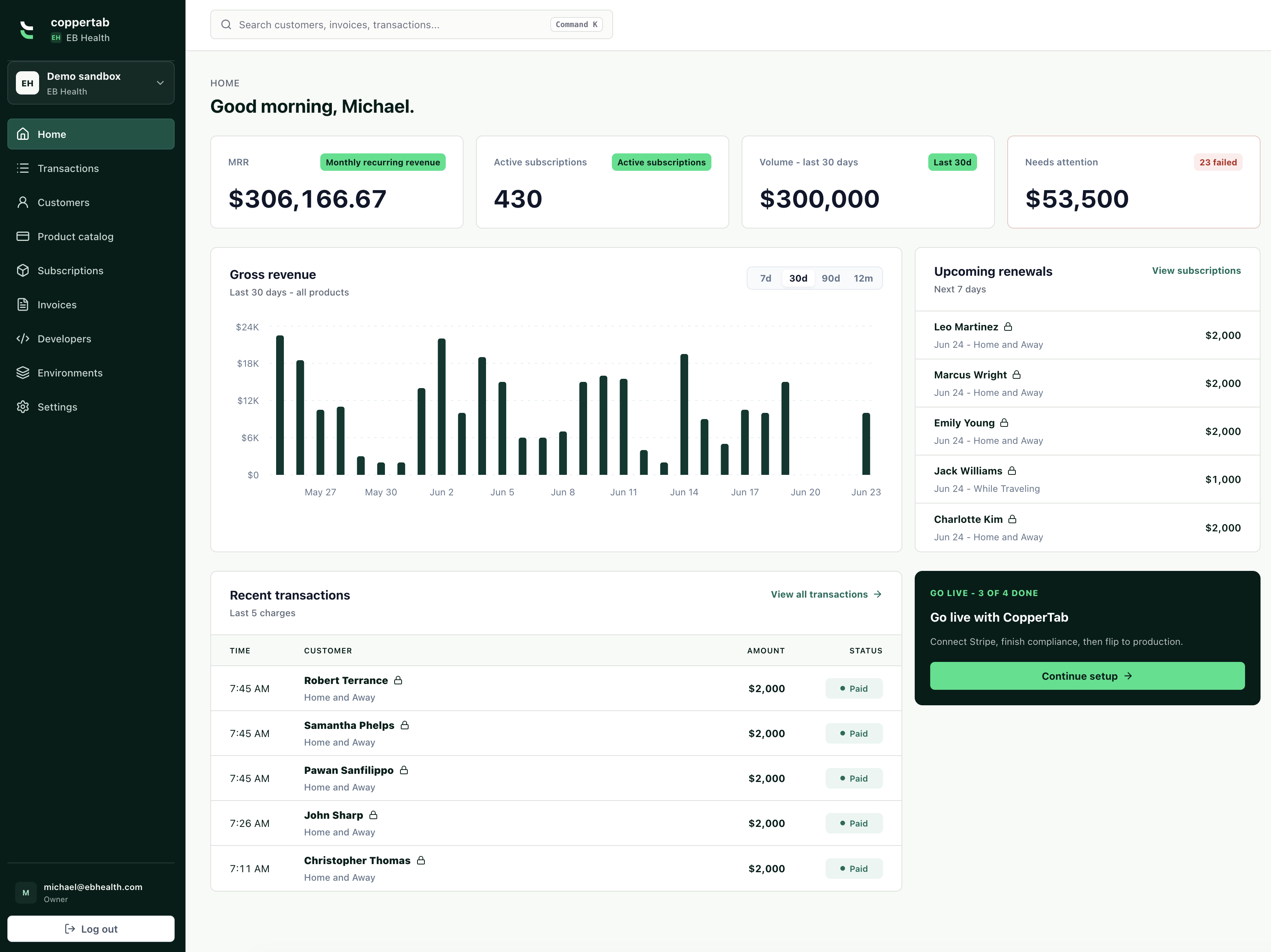Select the 12m chart range
Screen dimensions: 1271x952
click(863, 278)
